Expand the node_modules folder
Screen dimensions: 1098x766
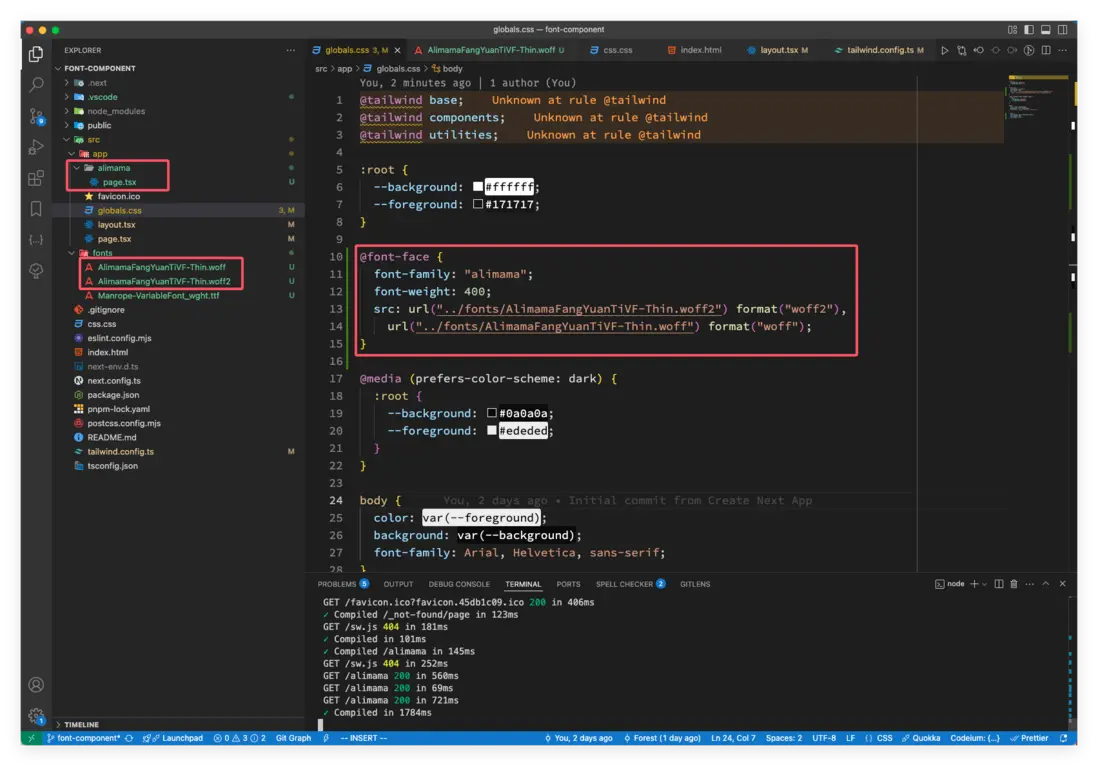[115, 111]
